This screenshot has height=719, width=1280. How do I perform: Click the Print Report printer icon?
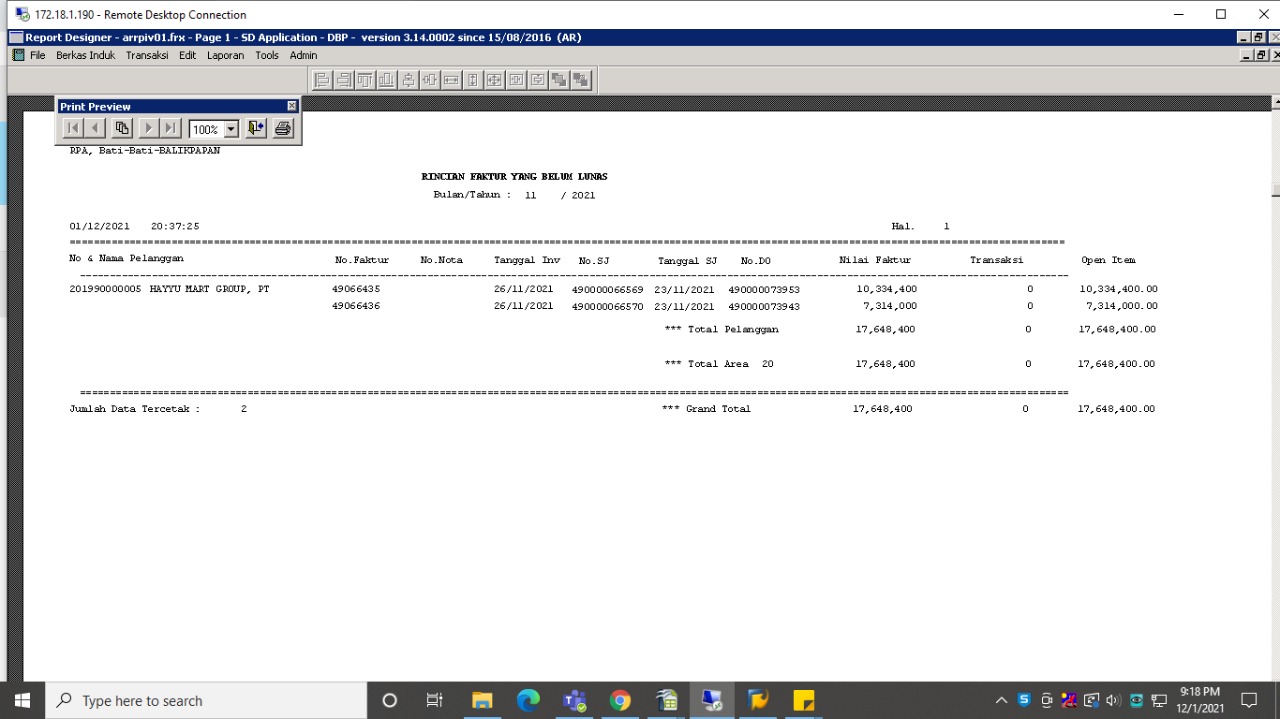(x=283, y=128)
